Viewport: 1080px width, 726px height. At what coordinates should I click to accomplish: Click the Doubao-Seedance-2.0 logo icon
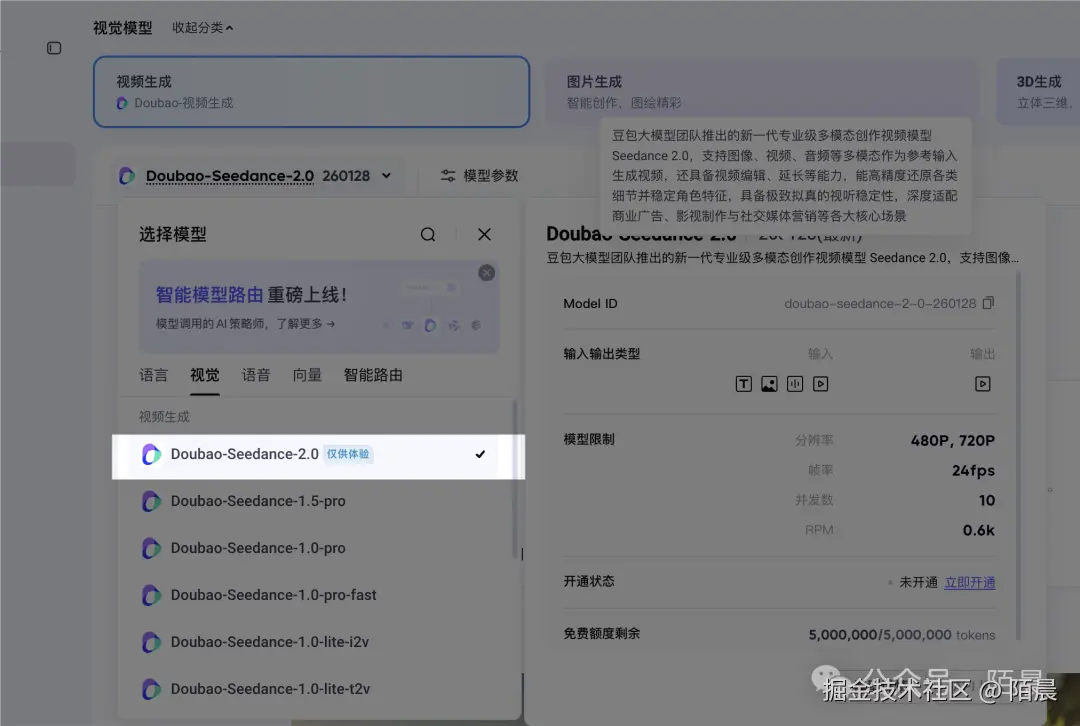tap(127, 175)
